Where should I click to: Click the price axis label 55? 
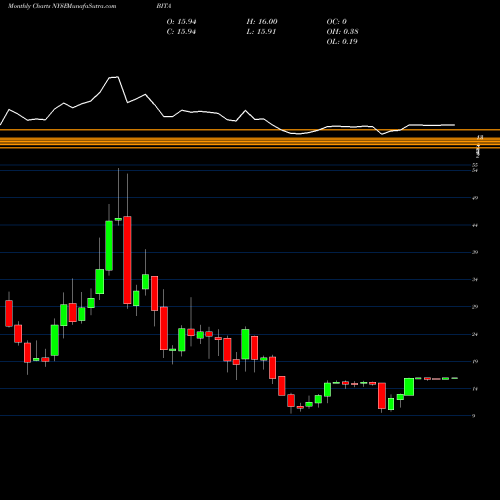(x=475, y=165)
